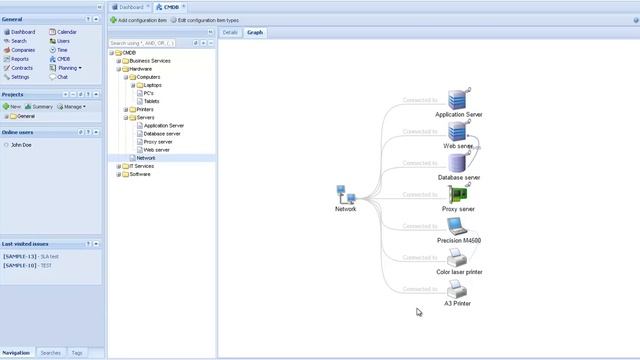Click help icon in General header
Viewport: 640px width, 360px height.
(x=88, y=19)
